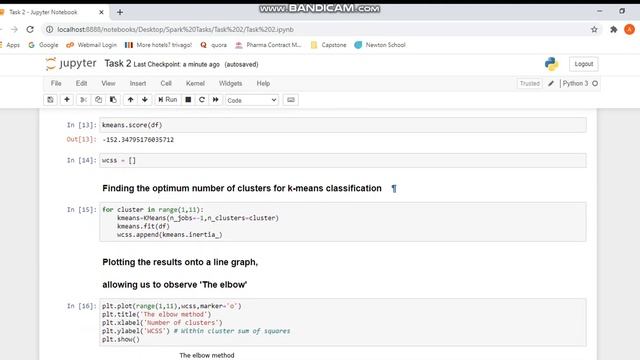The image size is (640, 360).
Task: Open the Insert menu
Action: pyautogui.click(x=138, y=83)
